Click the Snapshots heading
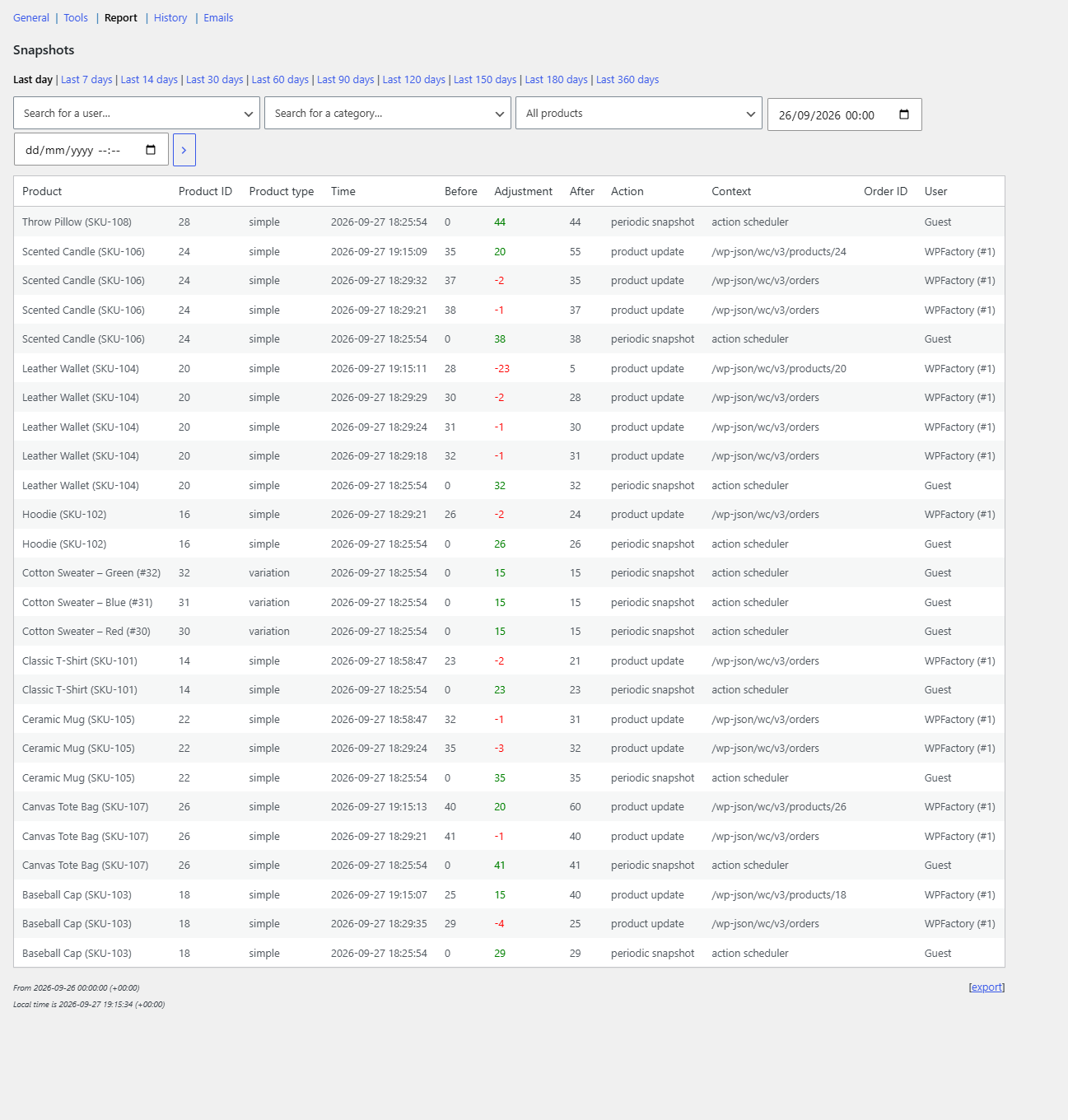This screenshot has height=1120, width=1068. pos(44,50)
